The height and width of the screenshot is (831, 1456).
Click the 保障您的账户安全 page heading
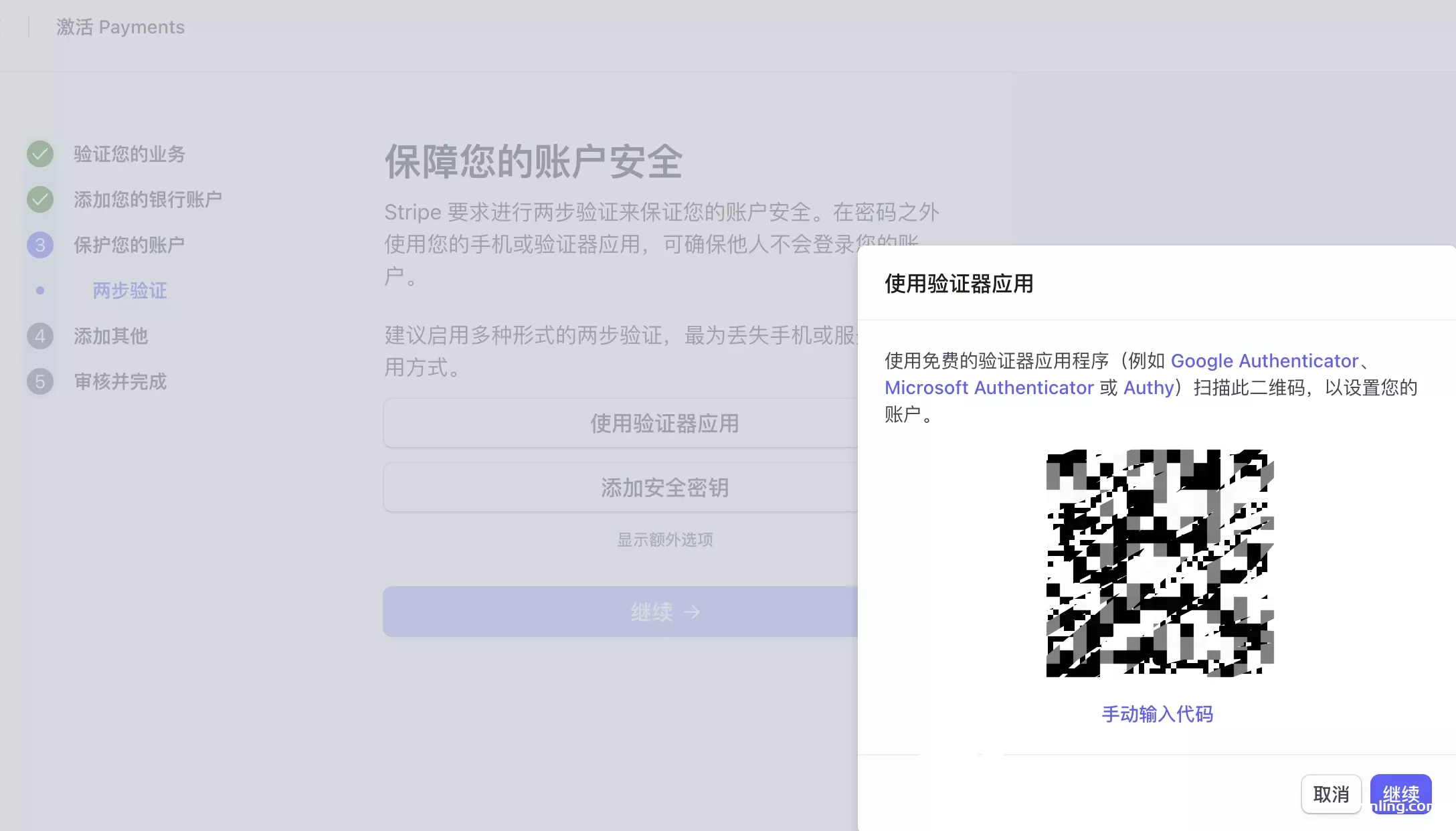pos(533,161)
